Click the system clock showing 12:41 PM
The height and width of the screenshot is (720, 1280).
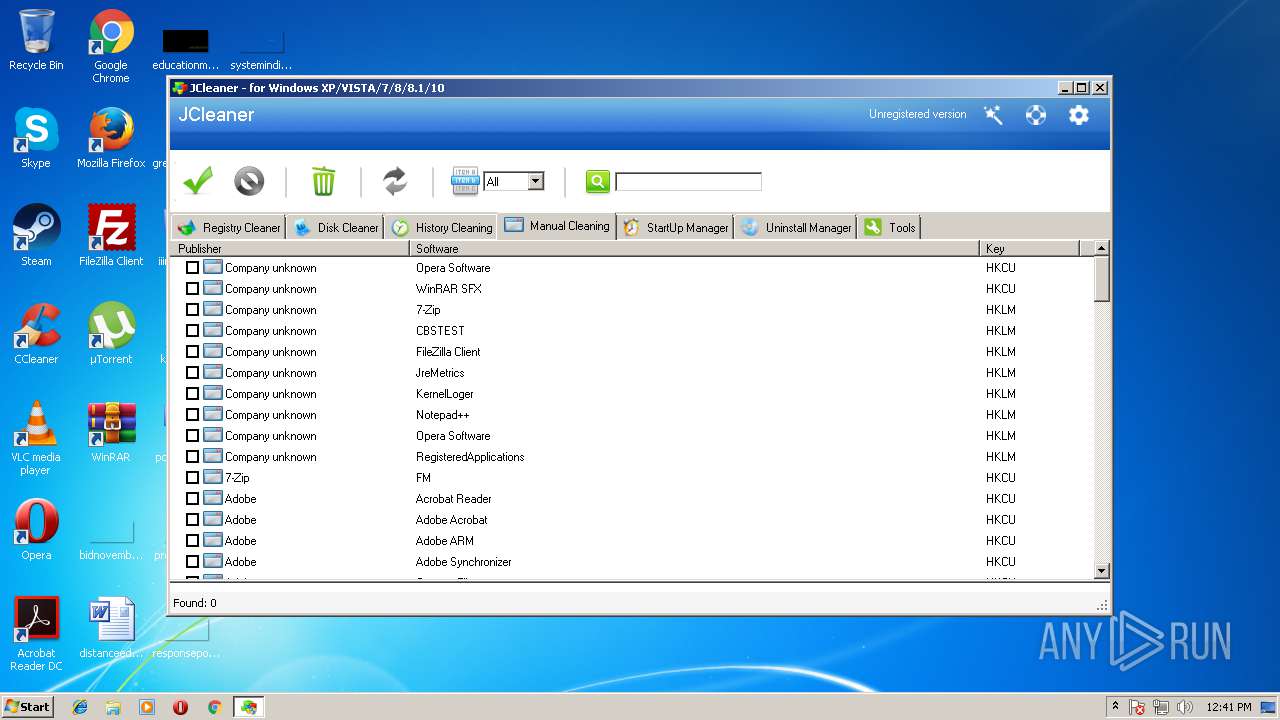coord(1228,707)
